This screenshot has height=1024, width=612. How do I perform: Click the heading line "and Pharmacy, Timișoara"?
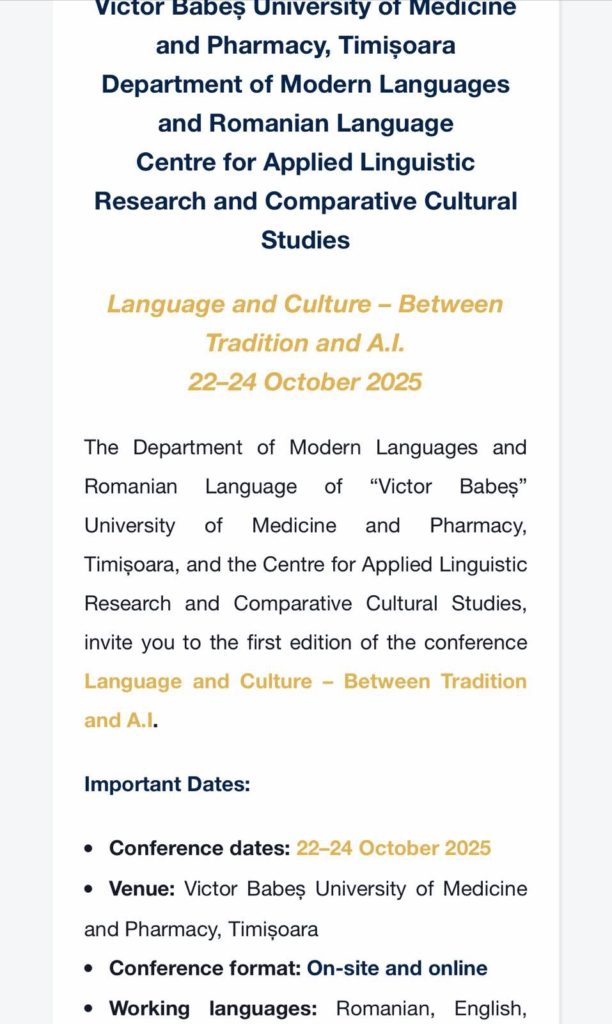point(305,45)
